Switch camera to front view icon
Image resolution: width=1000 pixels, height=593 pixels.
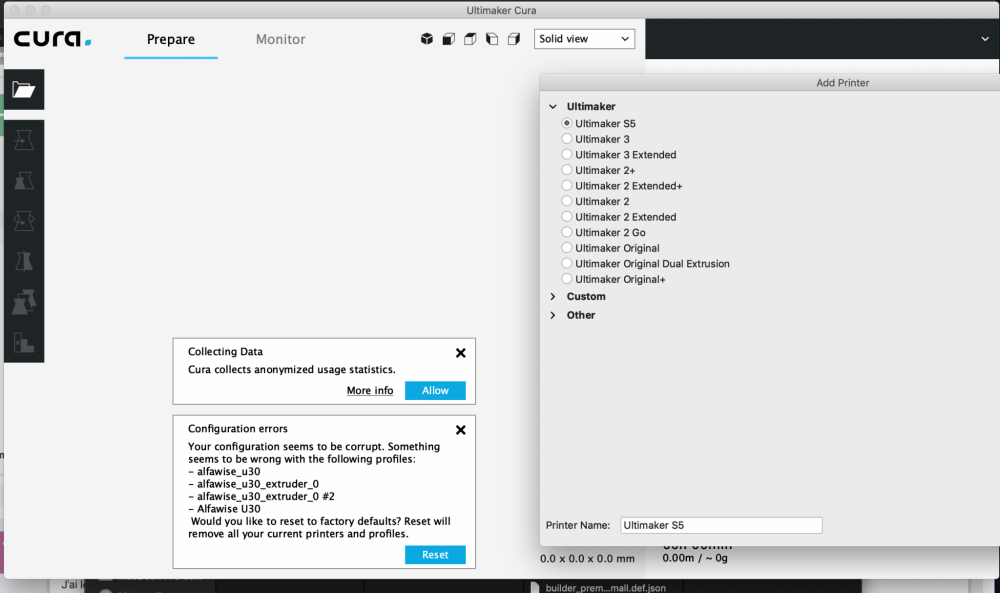point(448,39)
